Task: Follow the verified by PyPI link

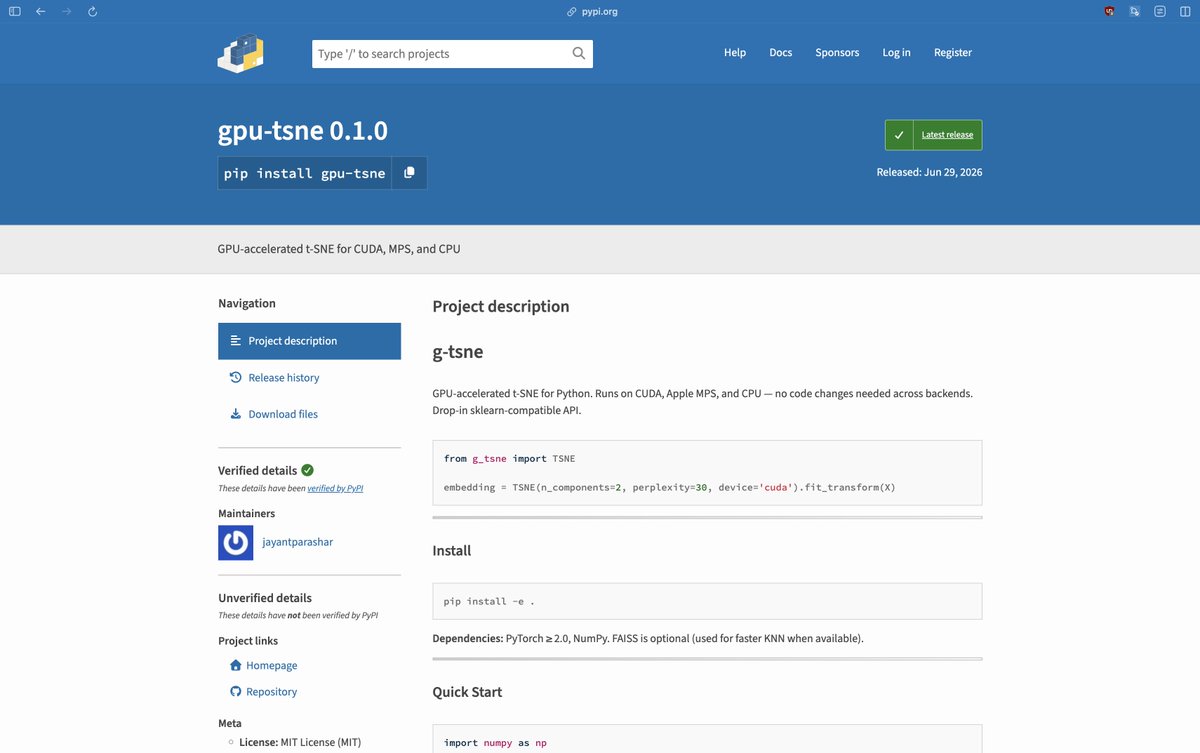Action: coord(335,489)
